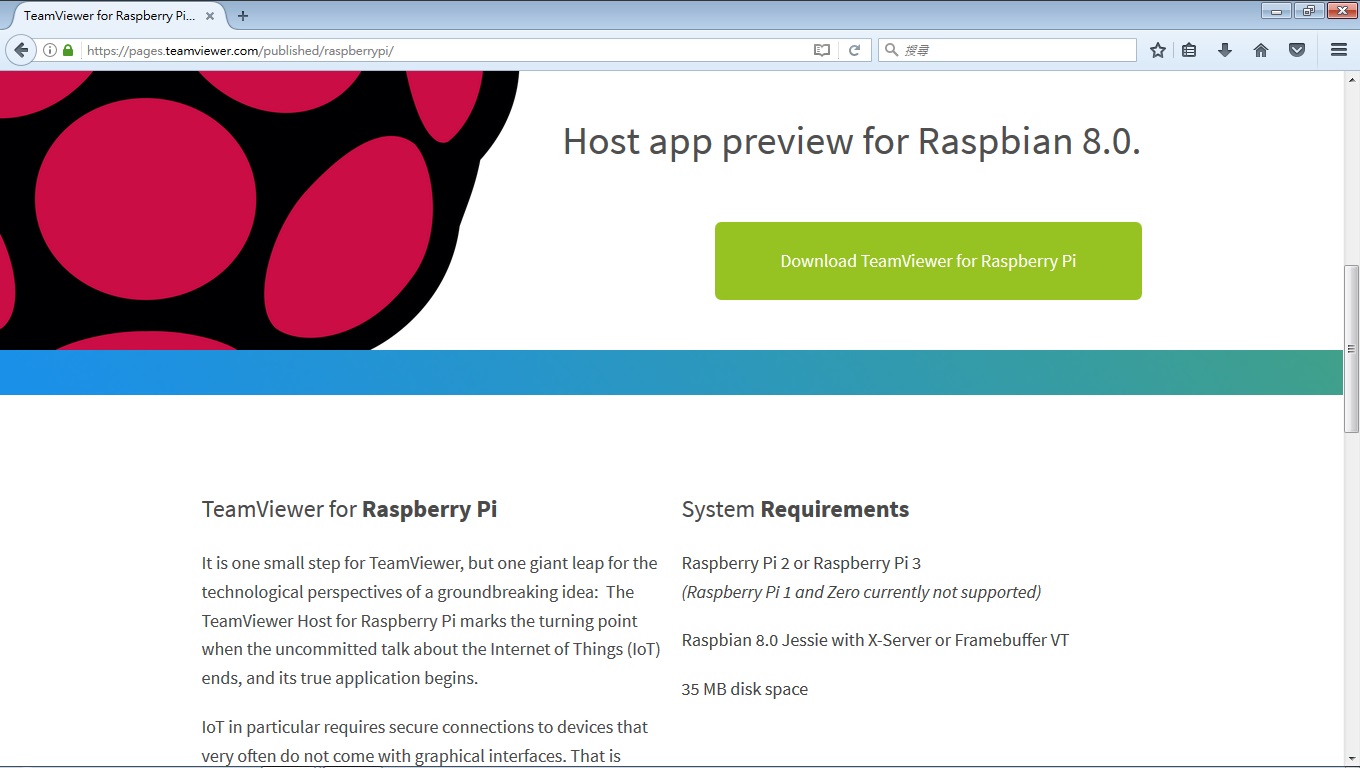Image resolution: width=1360 pixels, height=768 pixels.
Task: Open a new tab with plus button
Action: 243,16
